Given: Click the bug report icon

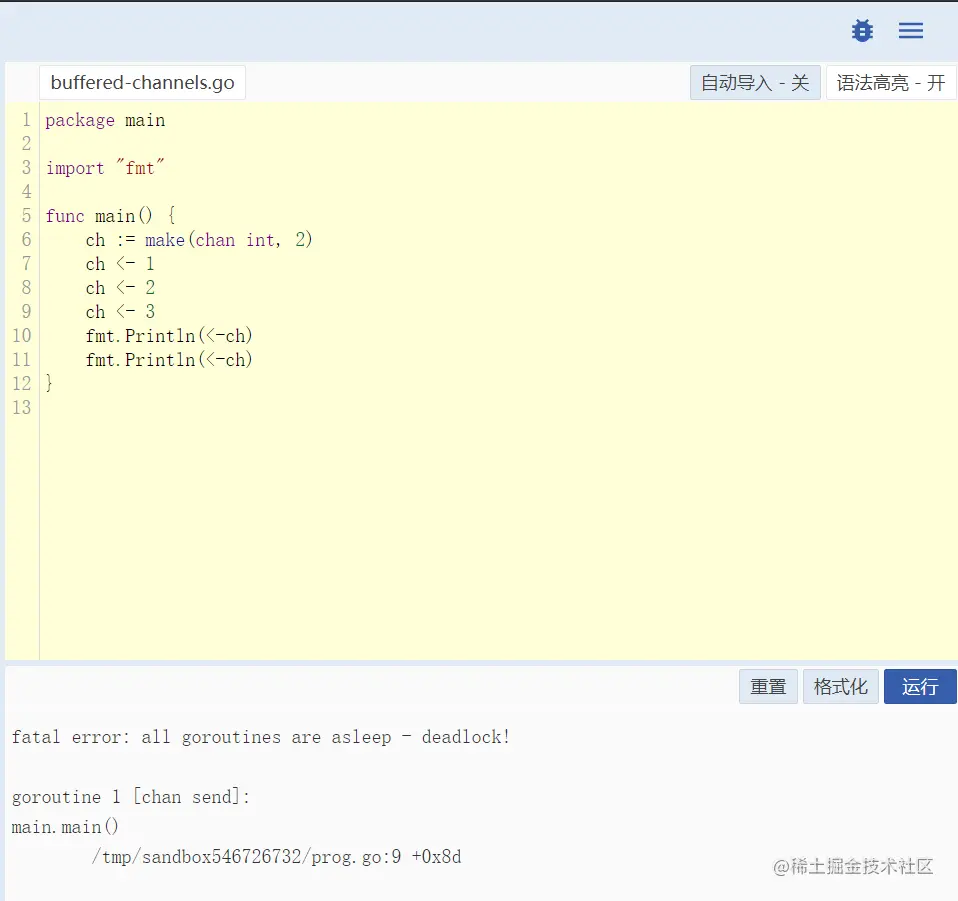Looking at the screenshot, I should pyautogui.click(x=862, y=31).
